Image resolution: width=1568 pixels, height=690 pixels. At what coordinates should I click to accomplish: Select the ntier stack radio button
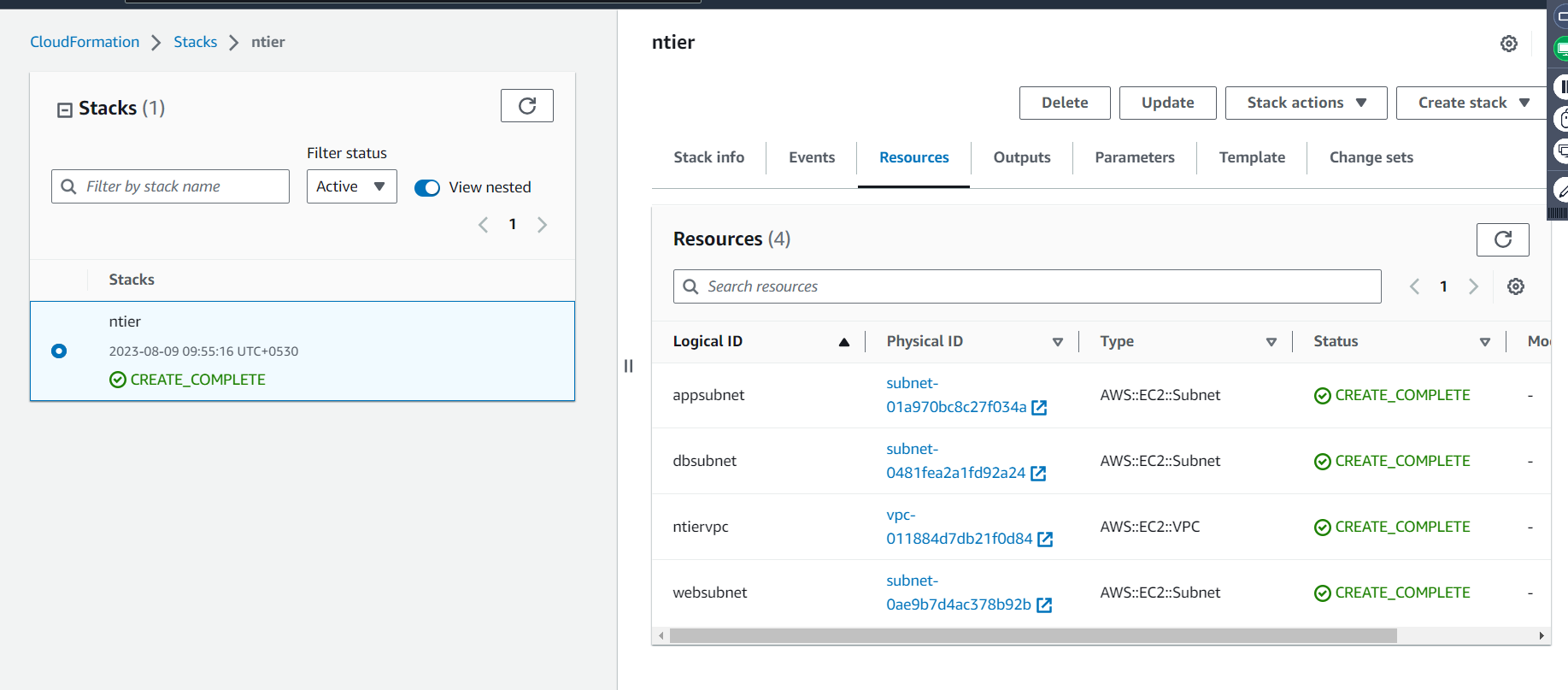(59, 351)
